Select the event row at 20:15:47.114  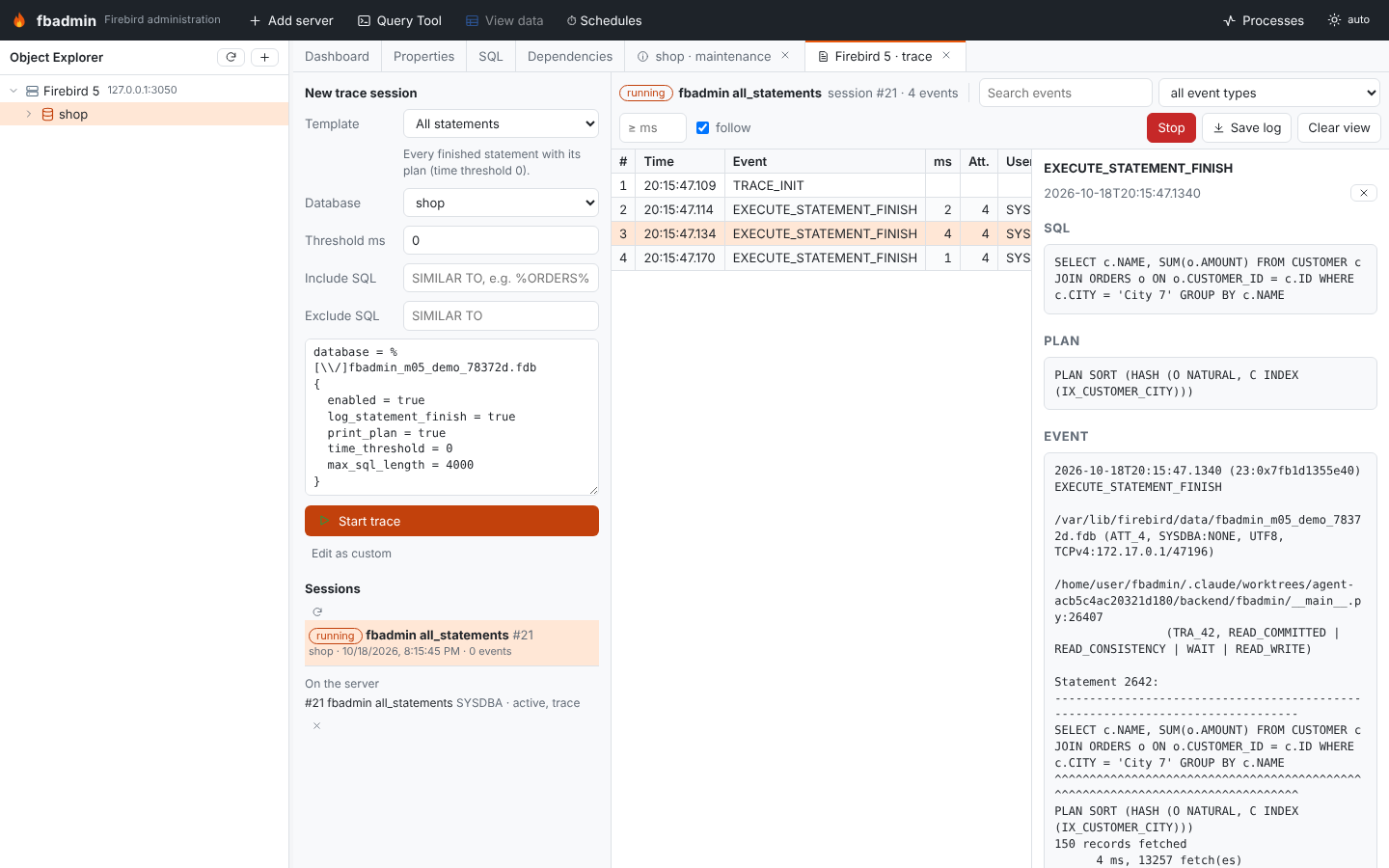coord(822,209)
